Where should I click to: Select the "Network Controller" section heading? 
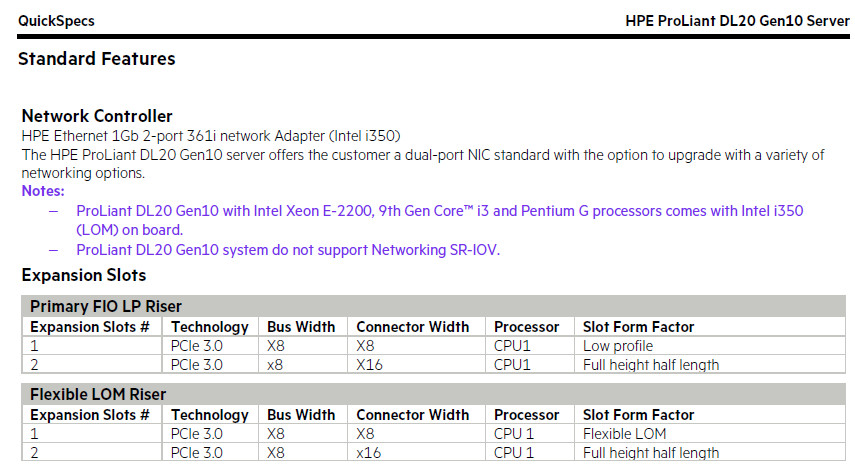[x=97, y=117]
